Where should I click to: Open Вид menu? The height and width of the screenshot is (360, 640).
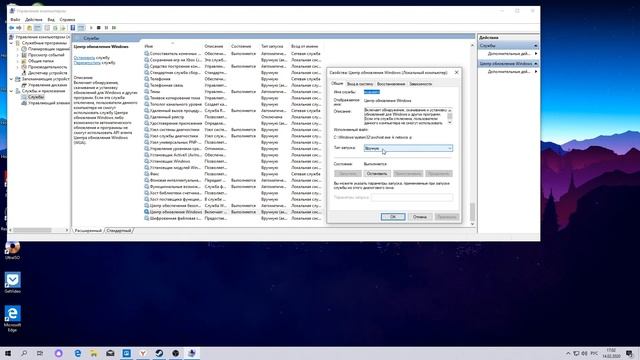[x=51, y=20]
